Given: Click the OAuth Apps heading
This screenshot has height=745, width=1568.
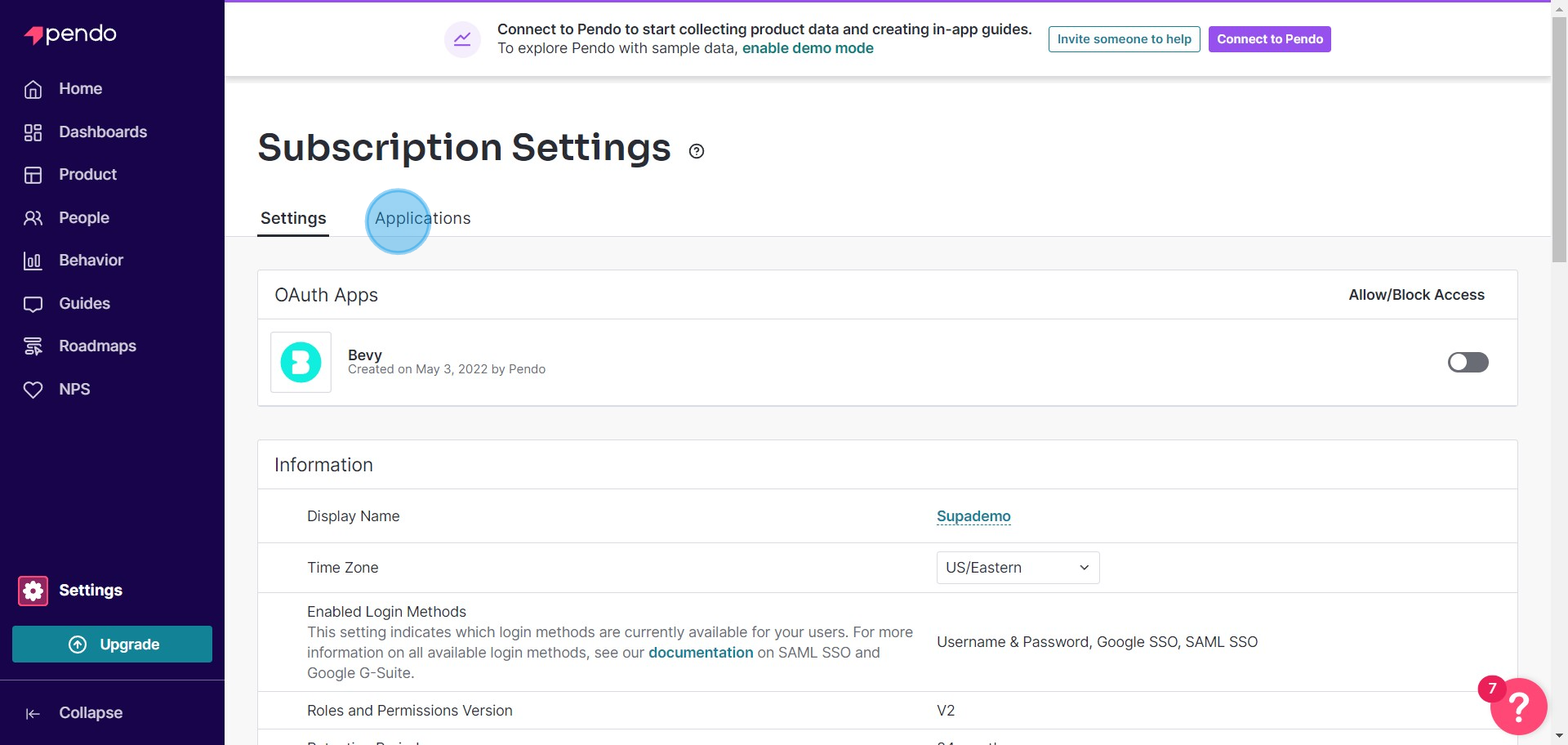Looking at the screenshot, I should [326, 295].
